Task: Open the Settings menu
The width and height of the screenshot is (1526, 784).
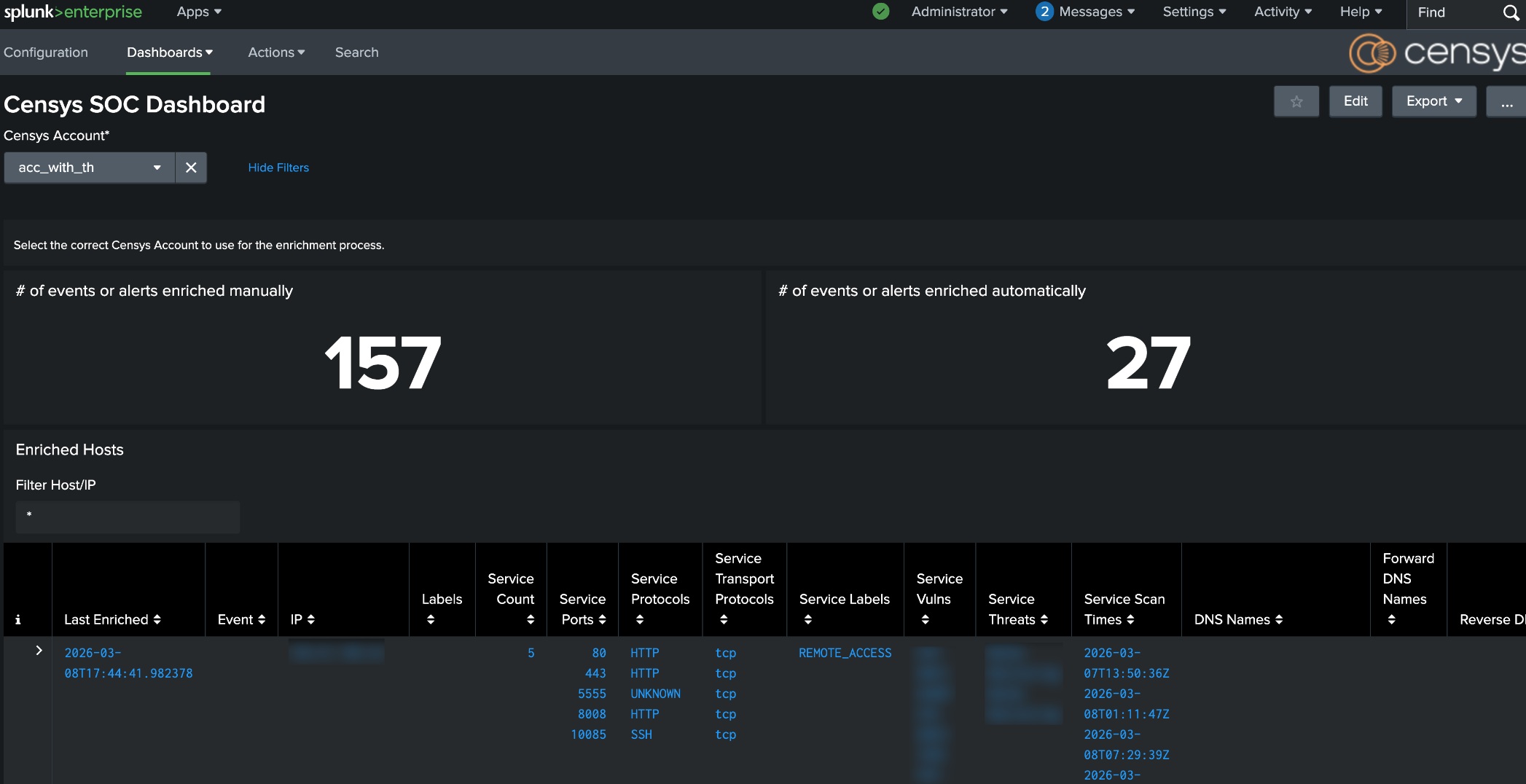Action: 1194,12
